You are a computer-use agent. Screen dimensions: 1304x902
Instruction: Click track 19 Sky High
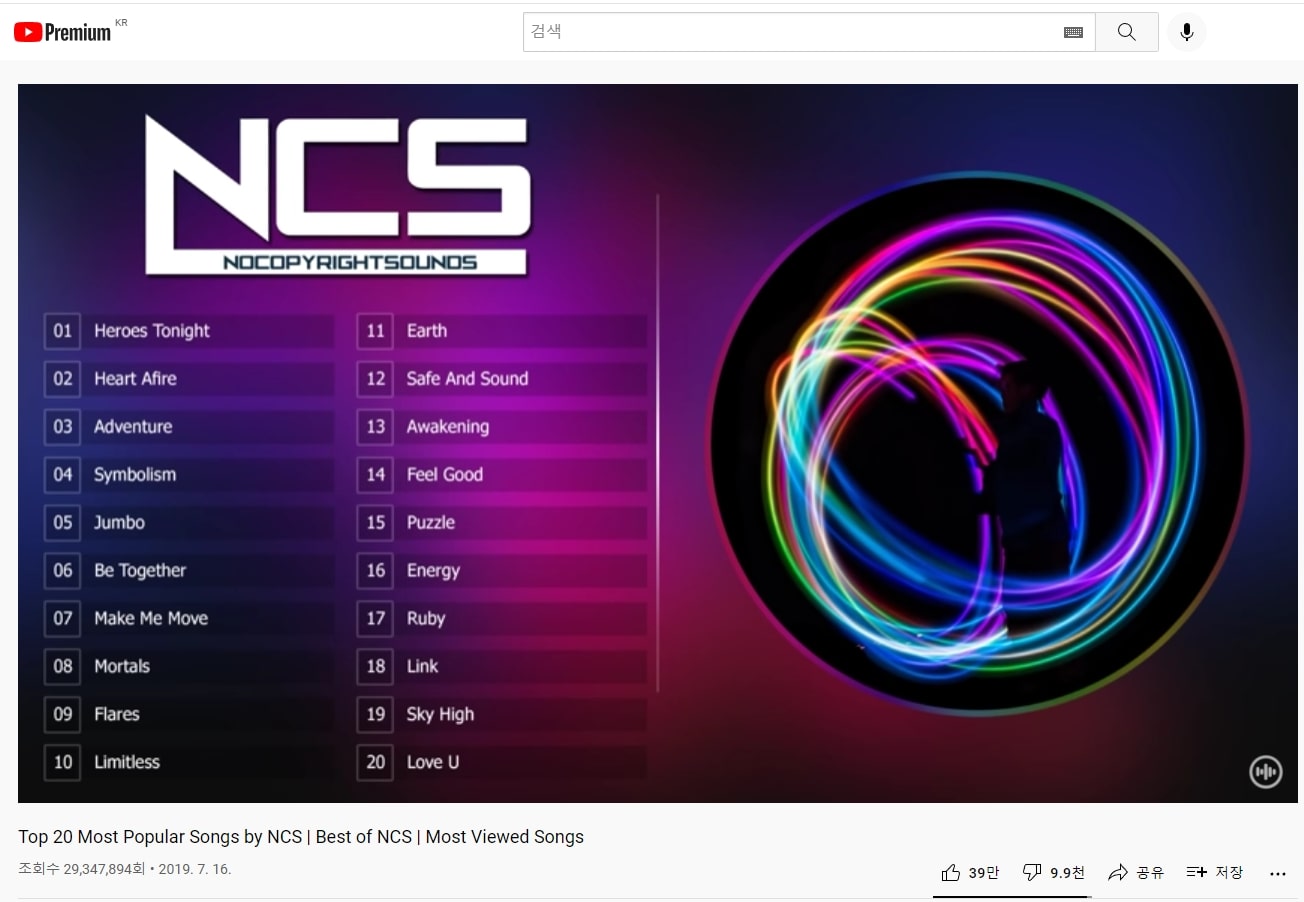(502, 715)
